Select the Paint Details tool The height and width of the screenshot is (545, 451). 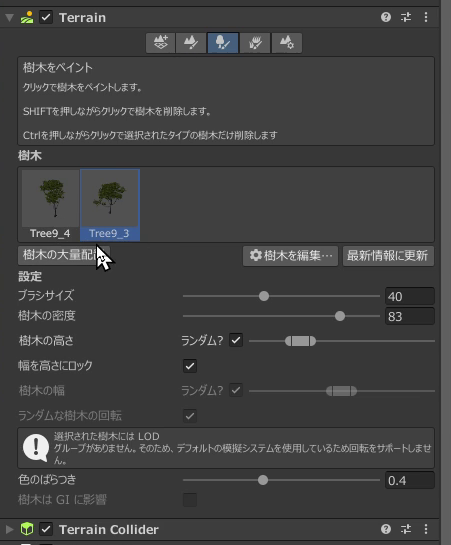255,43
